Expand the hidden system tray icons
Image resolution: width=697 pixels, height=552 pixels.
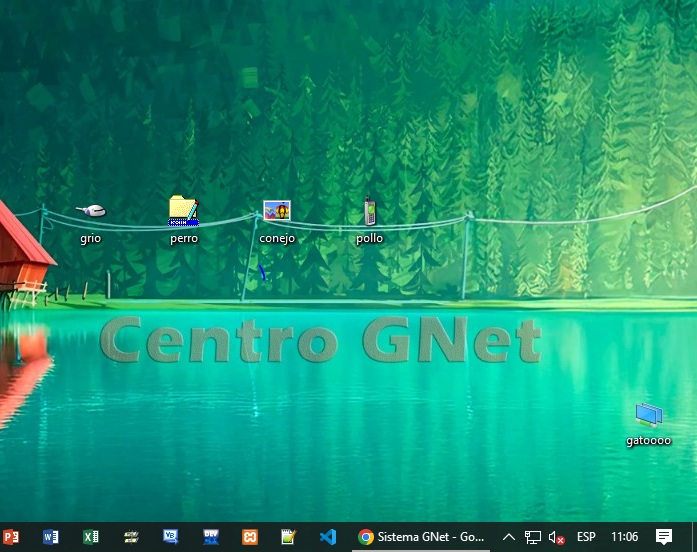[x=509, y=537]
